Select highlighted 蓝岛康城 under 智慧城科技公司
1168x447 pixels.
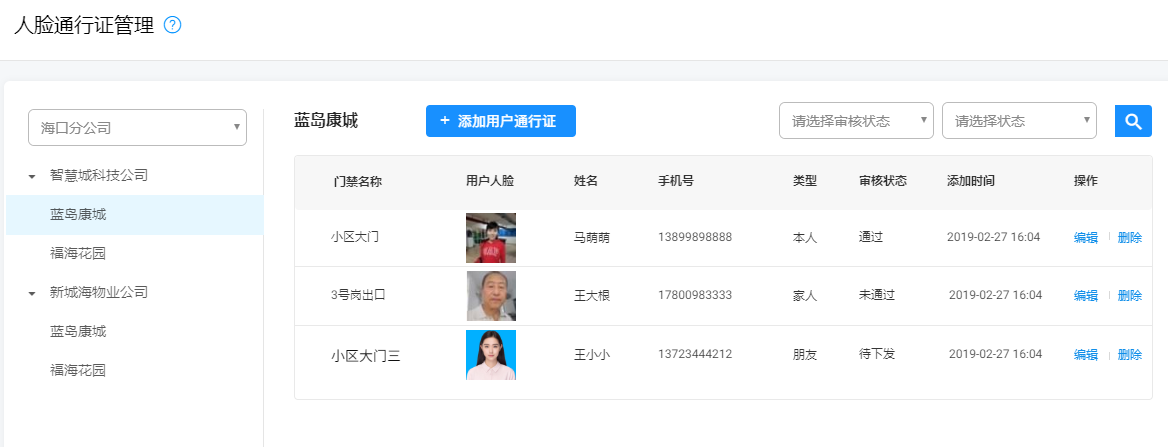78,214
